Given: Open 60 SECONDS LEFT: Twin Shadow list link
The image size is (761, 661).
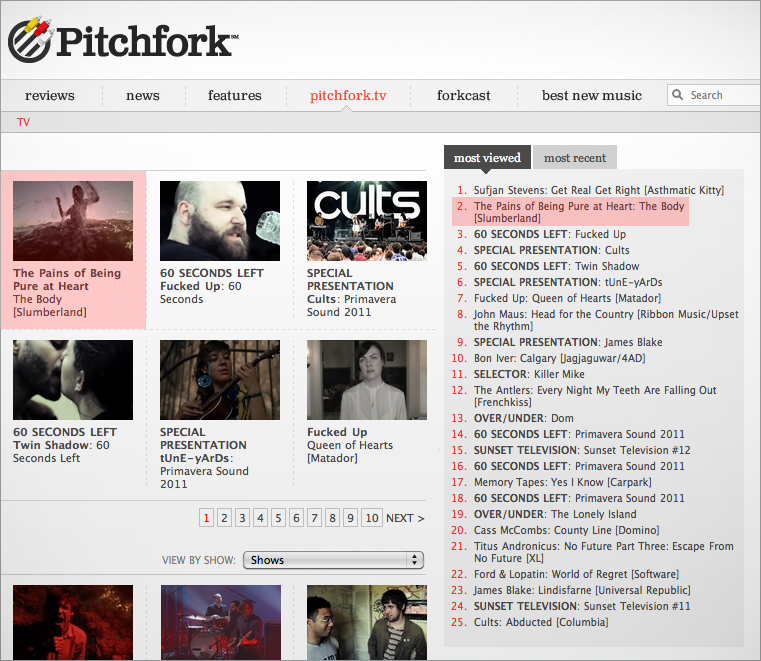Looking at the screenshot, I should point(556,266).
